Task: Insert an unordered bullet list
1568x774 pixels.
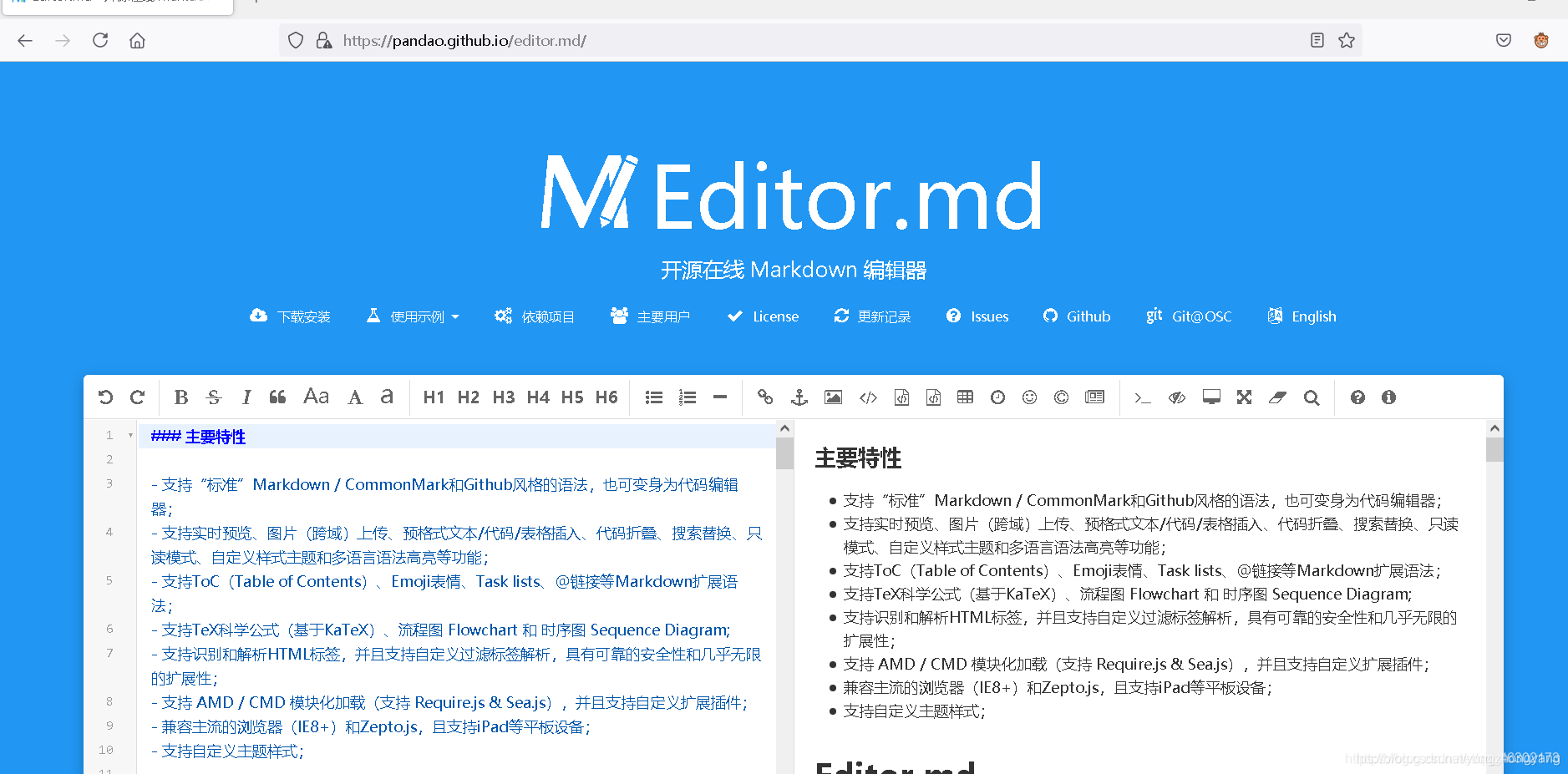Action: point(654,397)
